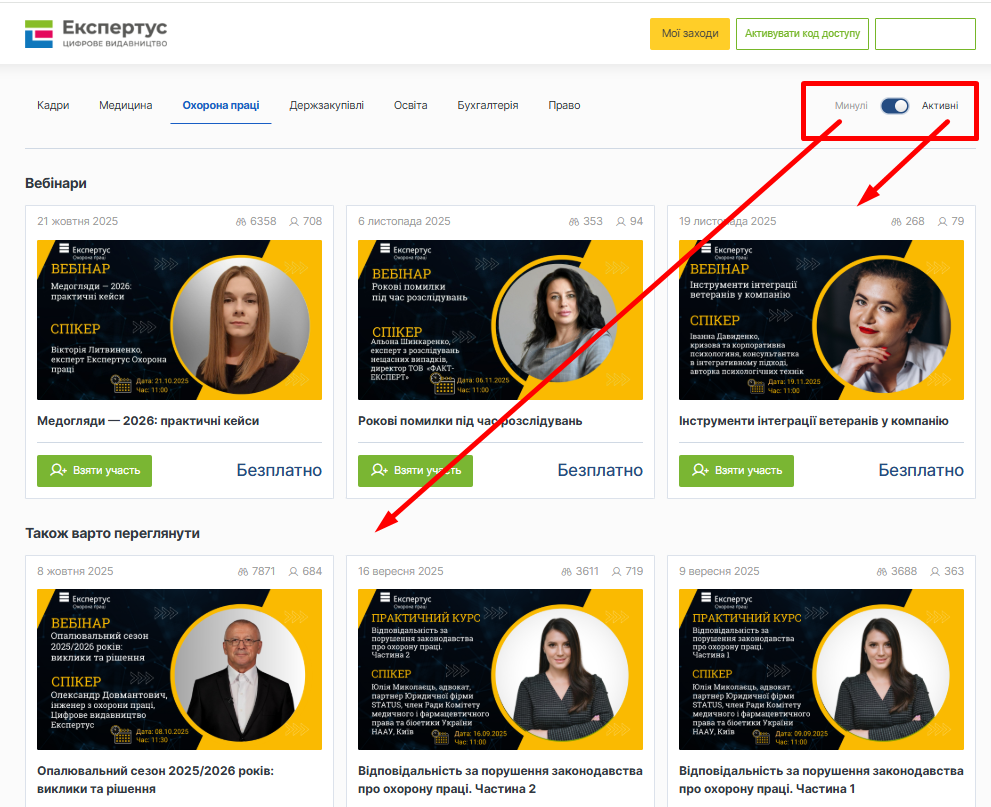The width and height of the screenshot is (991, 807).
Task: Click participants icon on 9 вересня course card
Action: 935,572
